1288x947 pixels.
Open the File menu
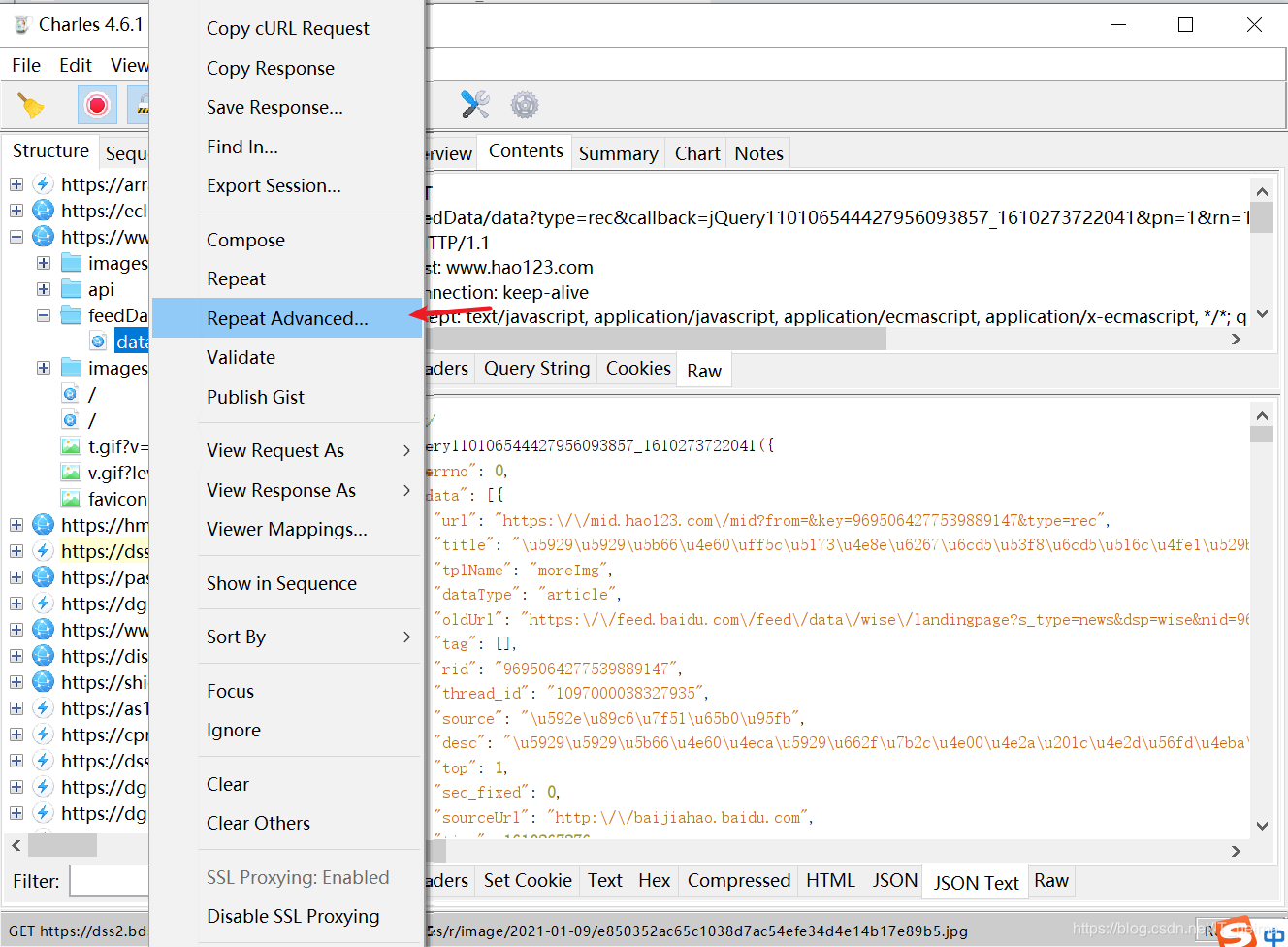click(26, 65)
